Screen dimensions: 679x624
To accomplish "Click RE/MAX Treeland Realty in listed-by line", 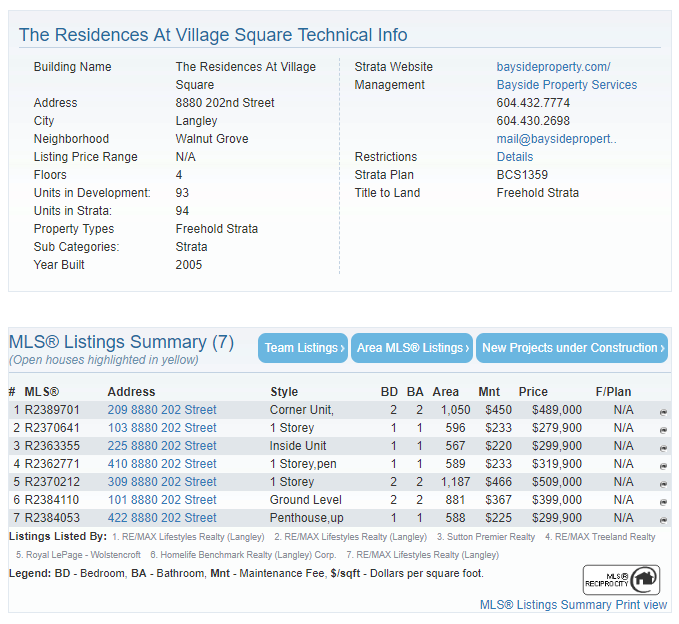I will (605, 537).
